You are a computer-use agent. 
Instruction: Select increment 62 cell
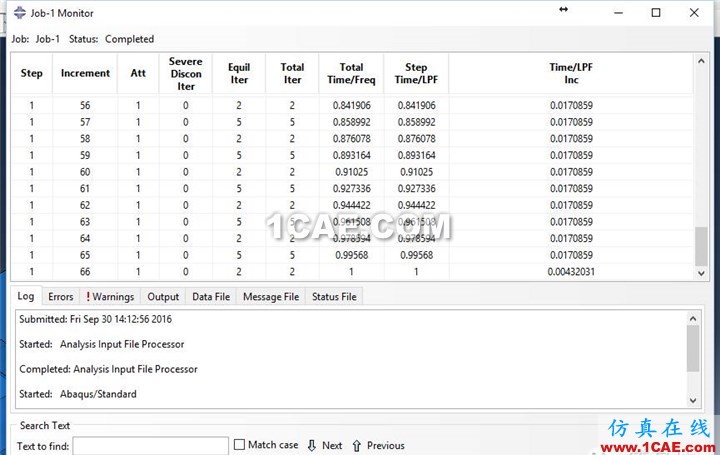tap(85, 205)
